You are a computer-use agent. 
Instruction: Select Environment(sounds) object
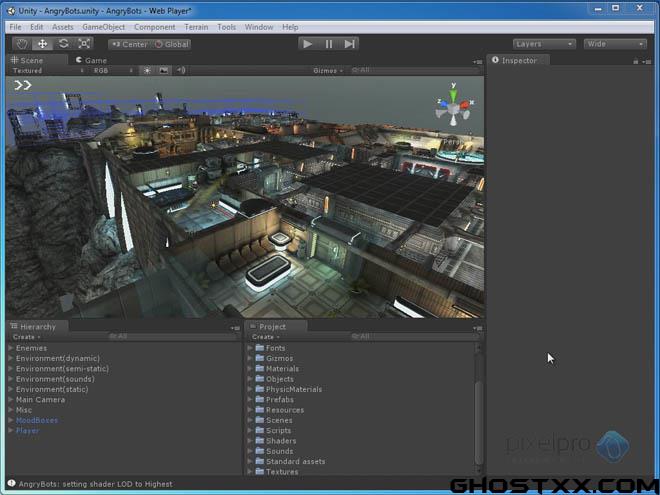(x=55, y=379)
